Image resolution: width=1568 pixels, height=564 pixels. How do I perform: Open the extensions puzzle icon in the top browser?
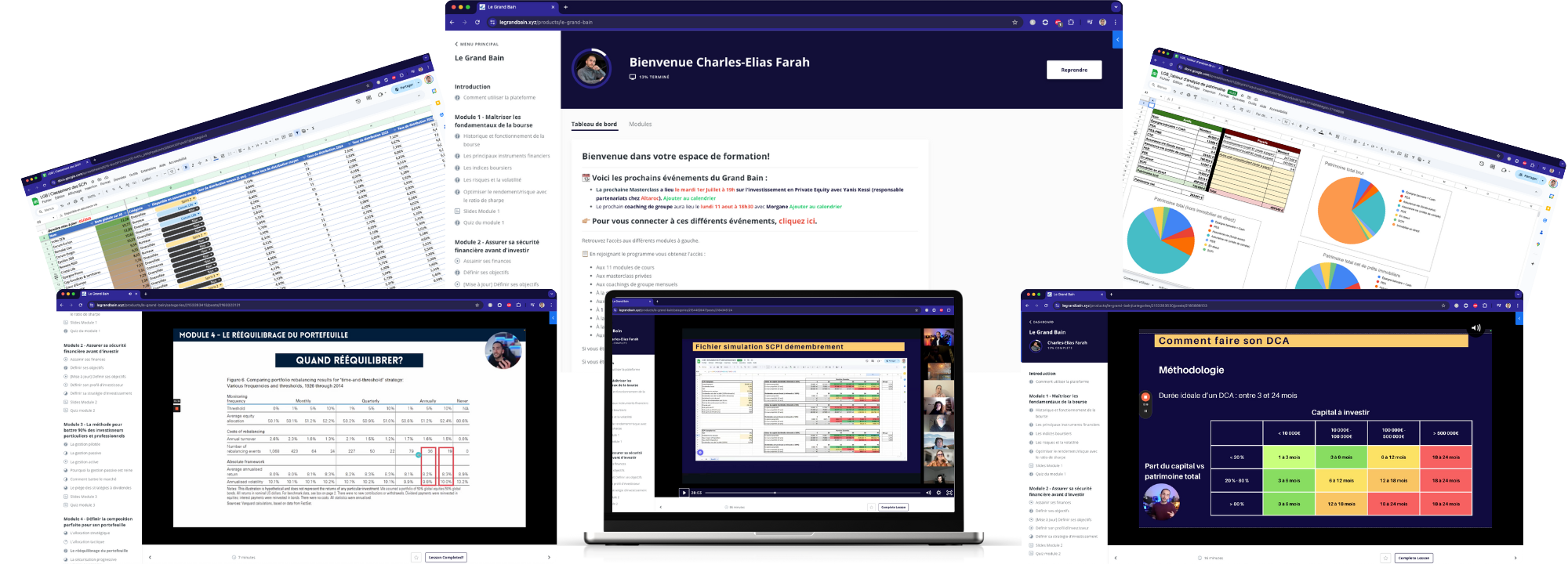tap(1071, 22)
